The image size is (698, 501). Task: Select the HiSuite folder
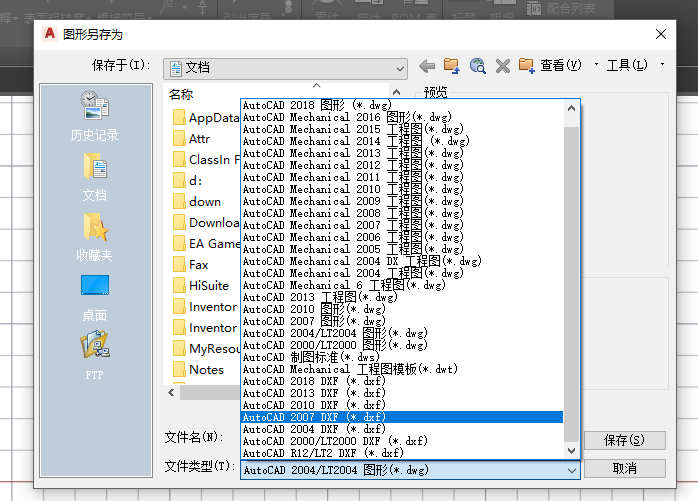pyautogui.click(x=201, y=286)
